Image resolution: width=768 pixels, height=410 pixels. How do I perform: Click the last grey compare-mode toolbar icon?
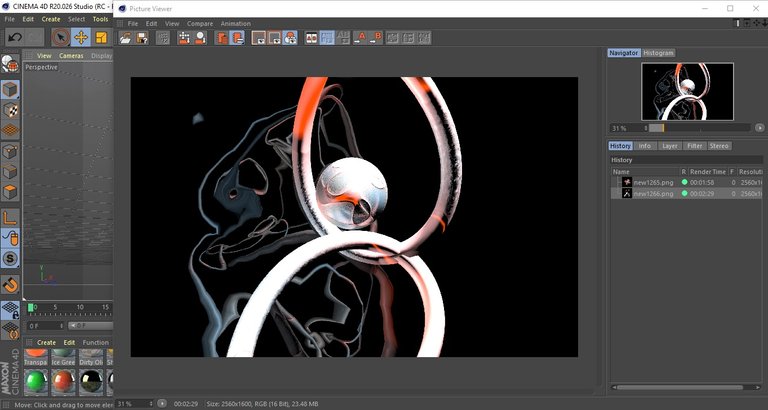424,38
